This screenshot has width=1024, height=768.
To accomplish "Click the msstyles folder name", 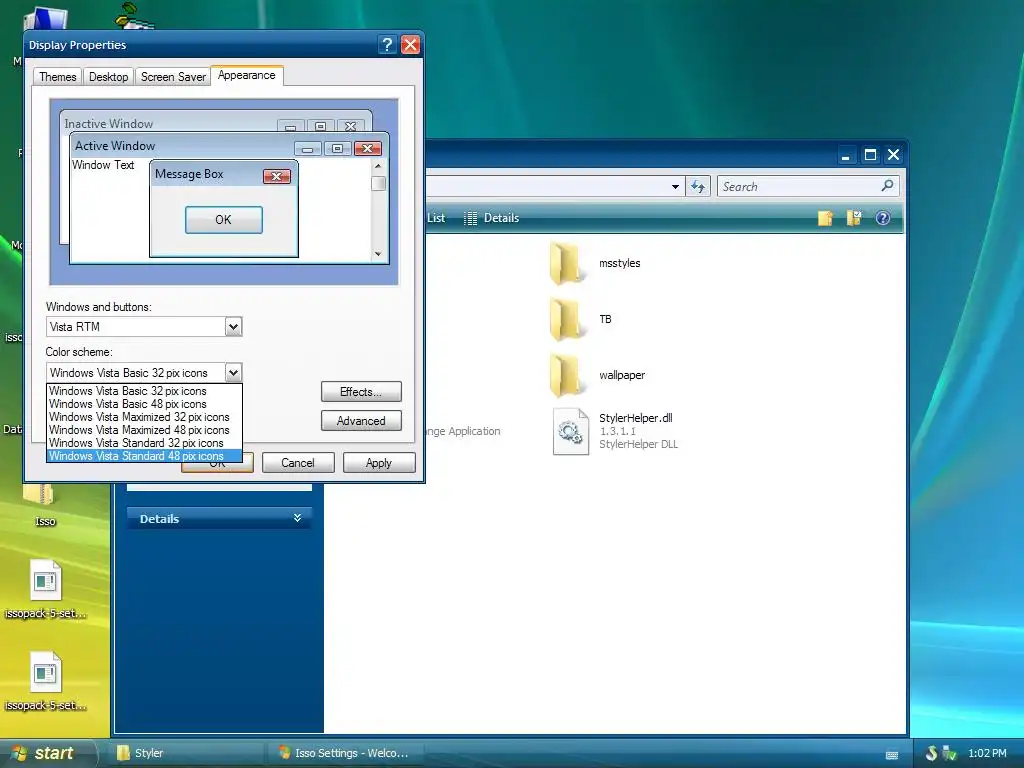I will point(620,263).
